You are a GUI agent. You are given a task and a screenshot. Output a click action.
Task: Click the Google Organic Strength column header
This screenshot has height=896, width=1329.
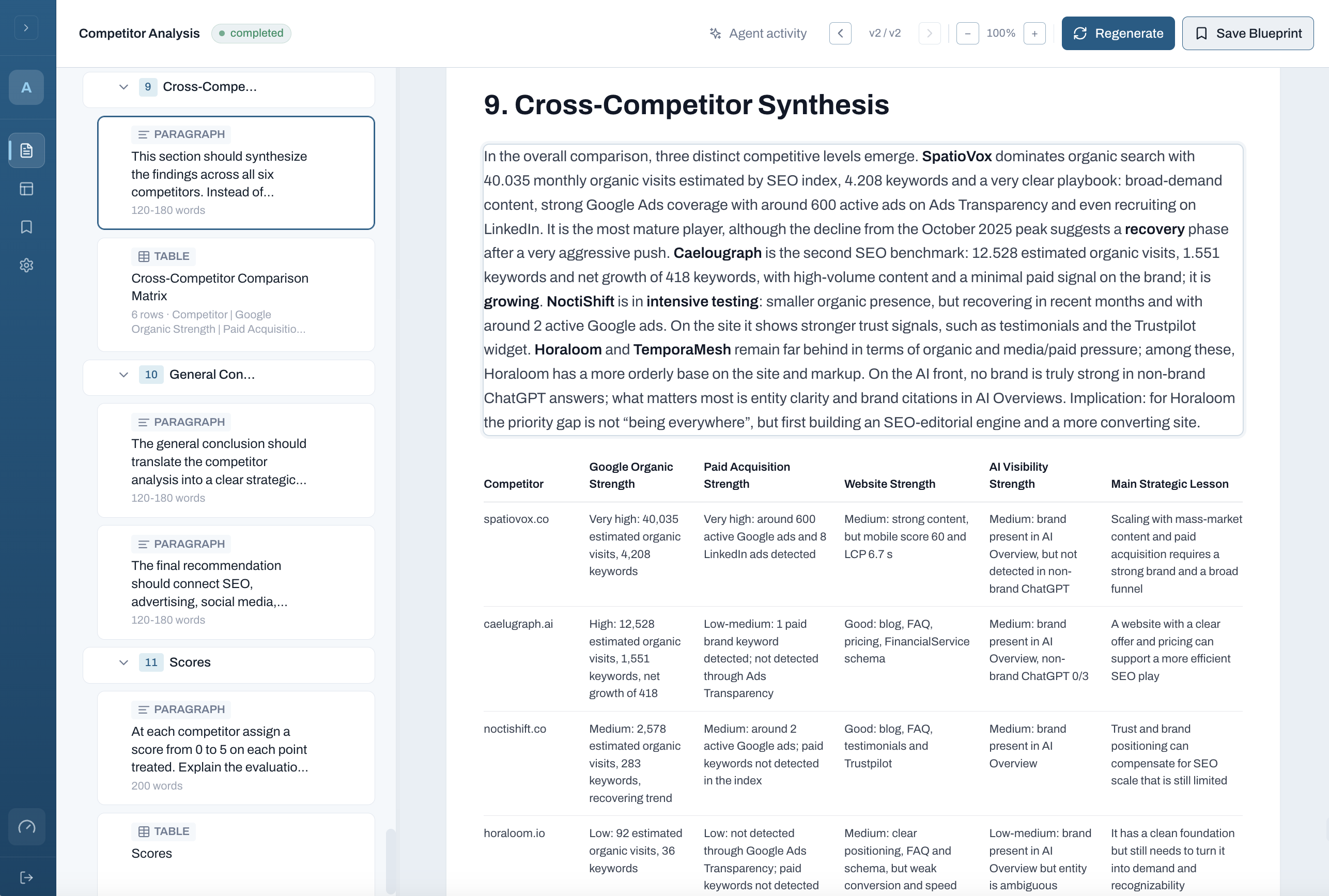coord(631,475)
